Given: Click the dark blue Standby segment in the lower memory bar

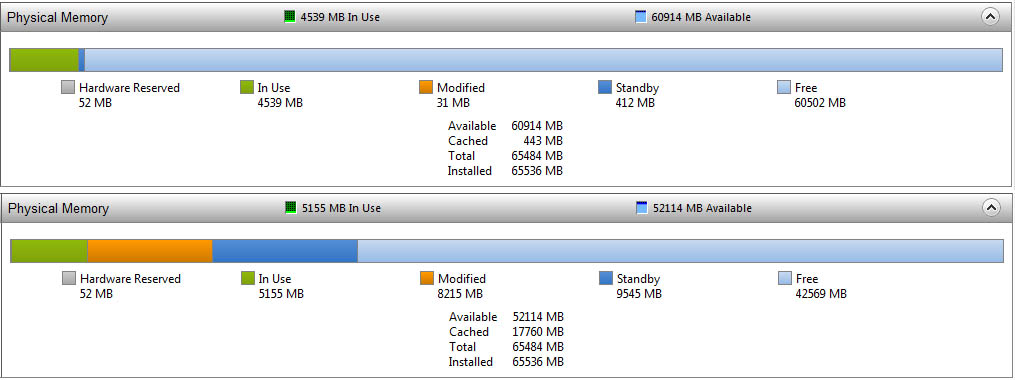Looking at the screenshot, I should click(x=285, y=251).
